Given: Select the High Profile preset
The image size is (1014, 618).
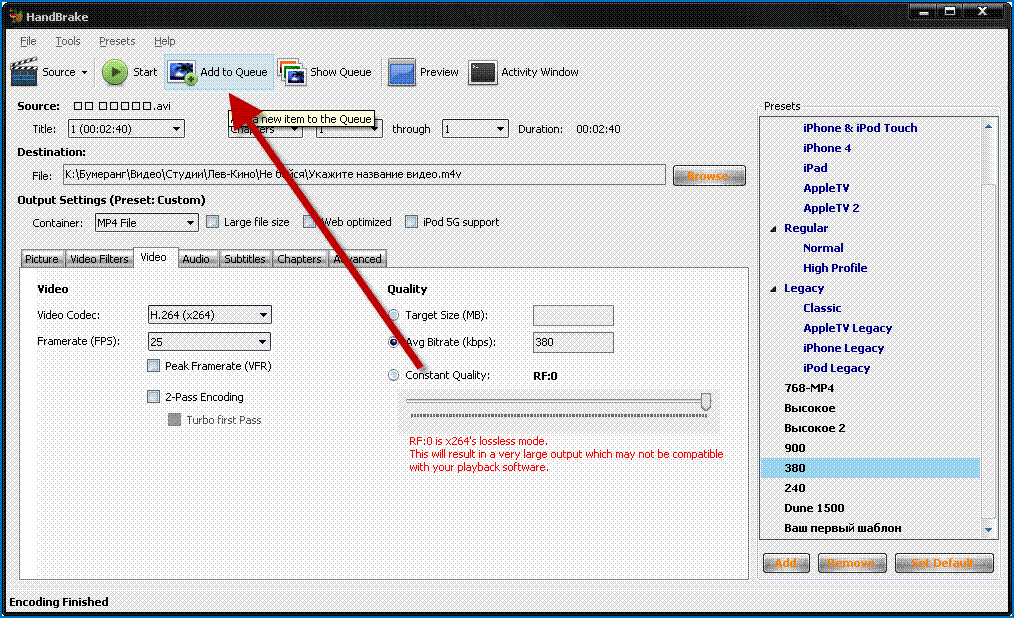Looking at the screenshot, I should [x=835, y=268].
